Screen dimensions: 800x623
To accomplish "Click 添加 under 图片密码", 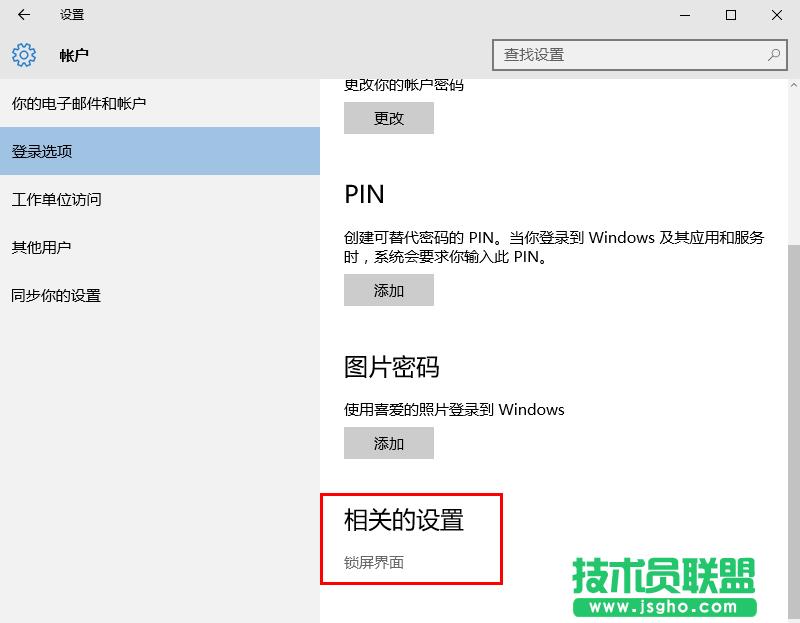I will click(388, 443).
